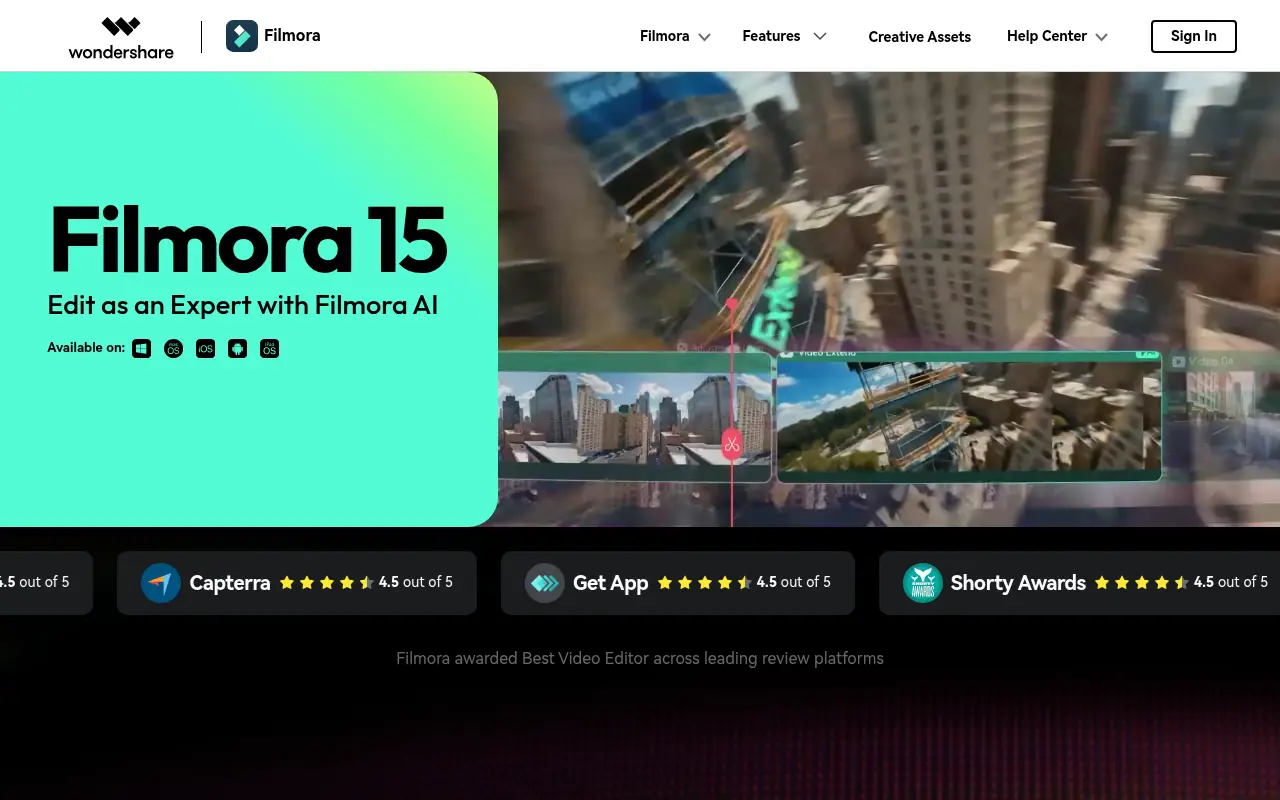
Task: Expand the Help Center dropdown
Action: point(1058,36)
